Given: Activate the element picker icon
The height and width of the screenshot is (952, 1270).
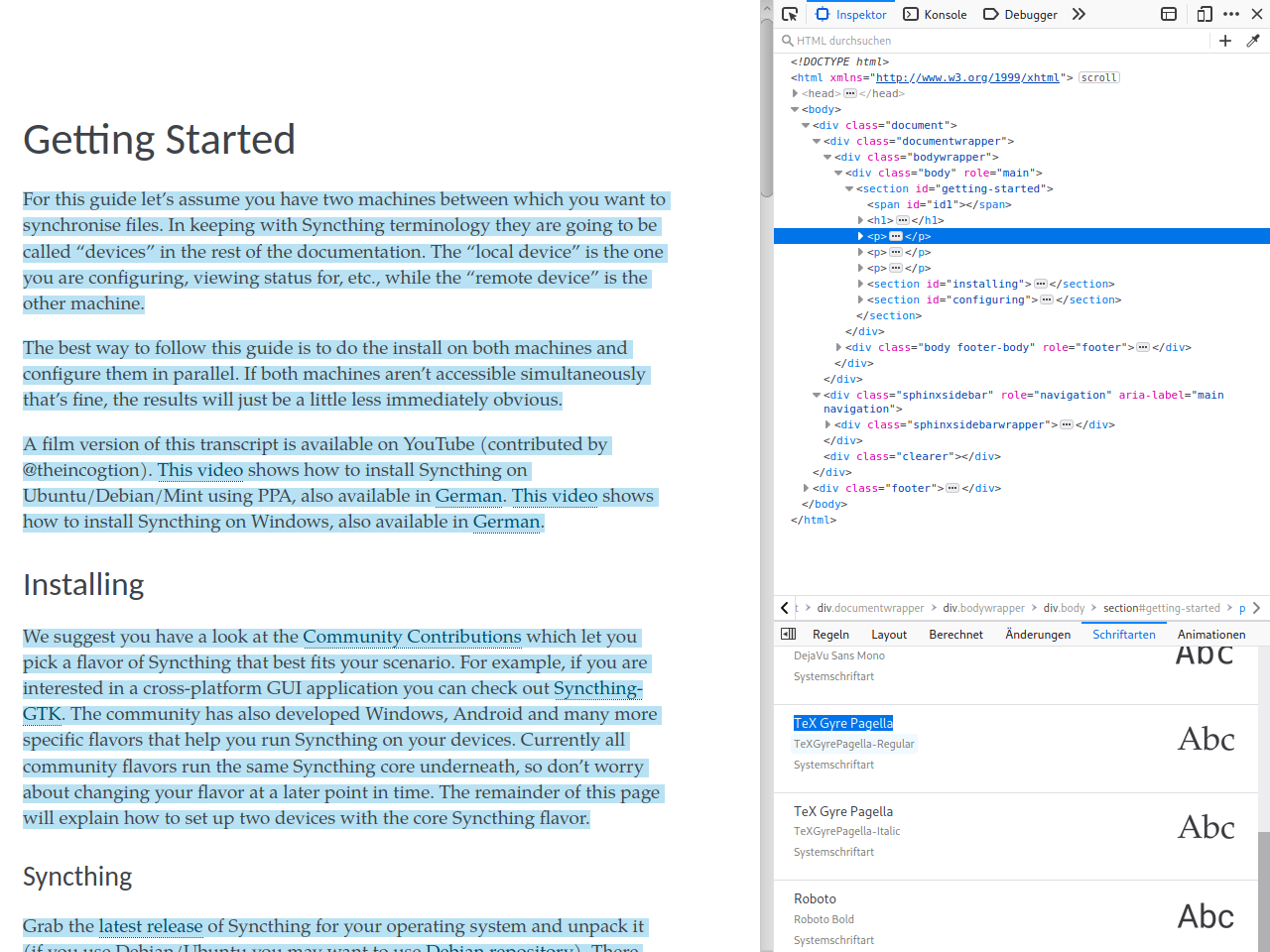Looking at the screenshot, I should pos(790,14).
